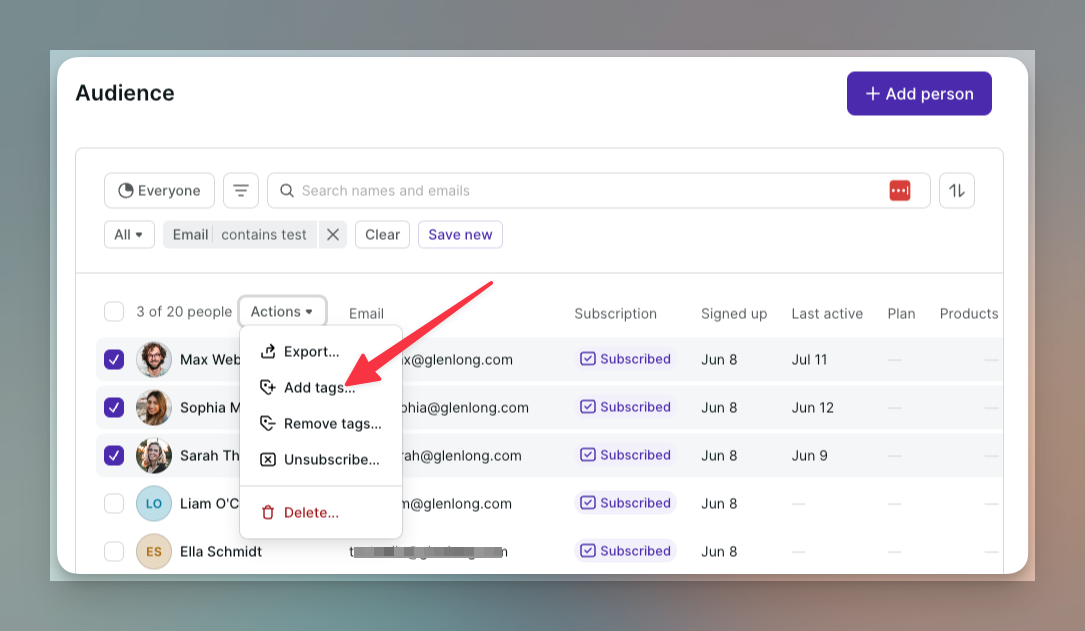Viewport: 1085px width, 631px height.
Task: Click the filter icon next to Everyone
Action: point(240,190)
